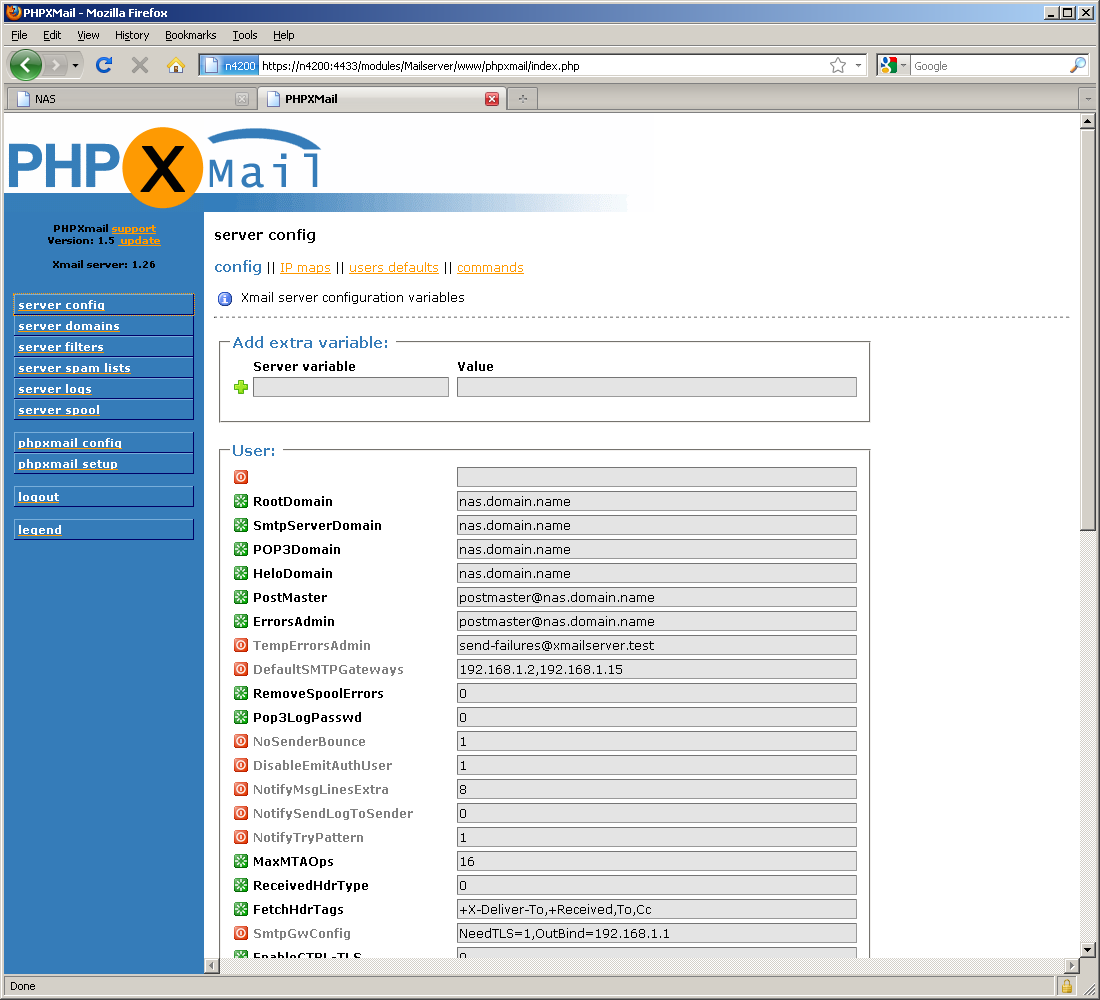Click the RootDomain value field
The width and height of the screenshot is (1100, 1000).
pos(657,501)
